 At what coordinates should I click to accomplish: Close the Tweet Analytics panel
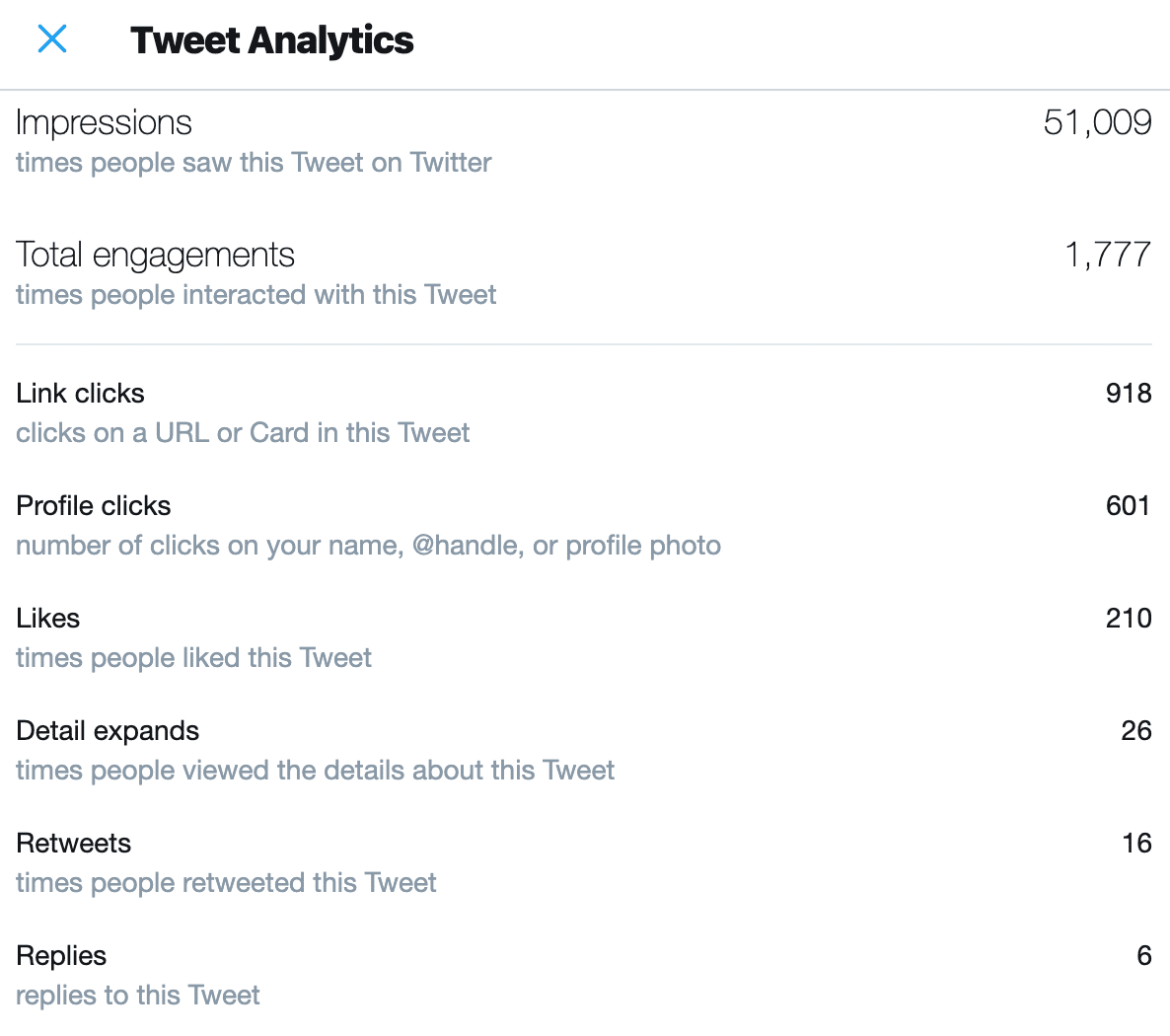click(x=52, y=39)
